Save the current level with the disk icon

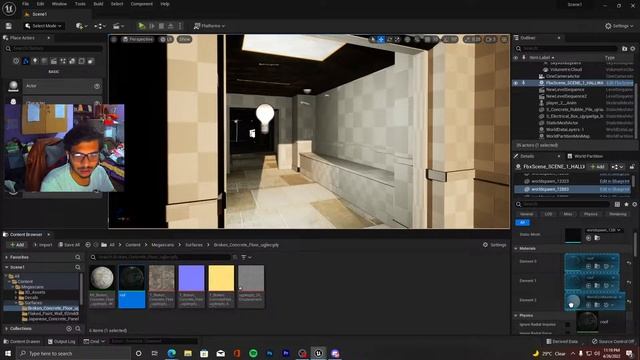[x=9, y=26]
